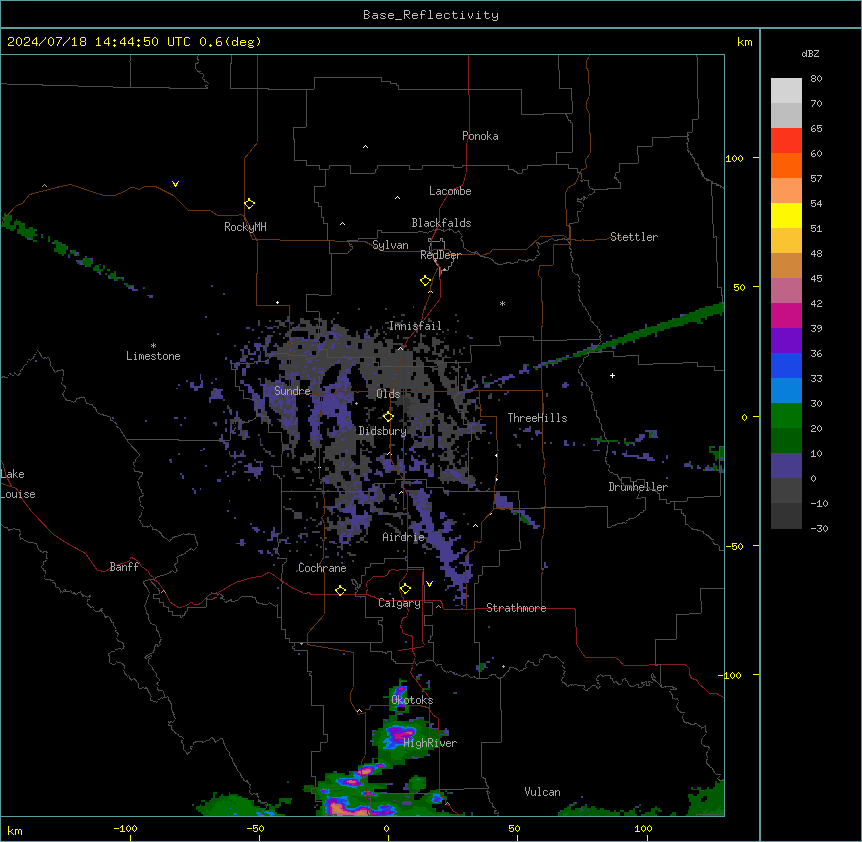Click the -50 tick on the right axis
862x842 pixels.
pyautogui.click(x=734, y=546)
